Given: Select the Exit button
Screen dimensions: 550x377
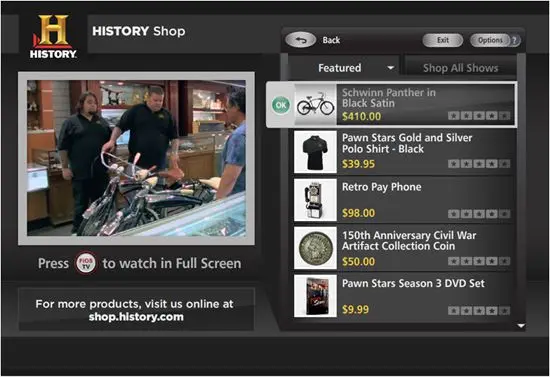Looking at the screenshot, I should [443, 40].
